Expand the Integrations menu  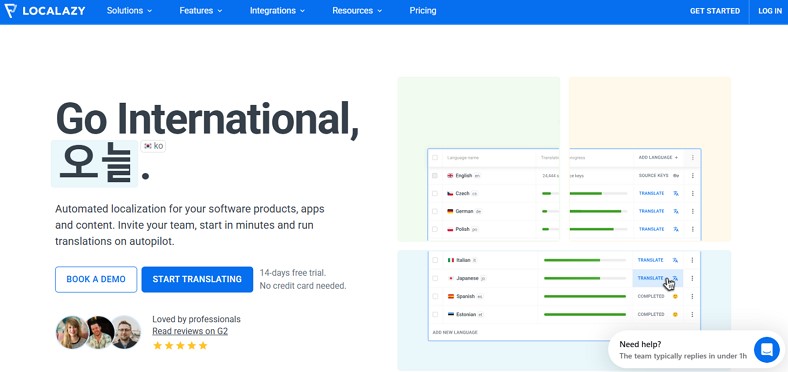coord(277,11)
